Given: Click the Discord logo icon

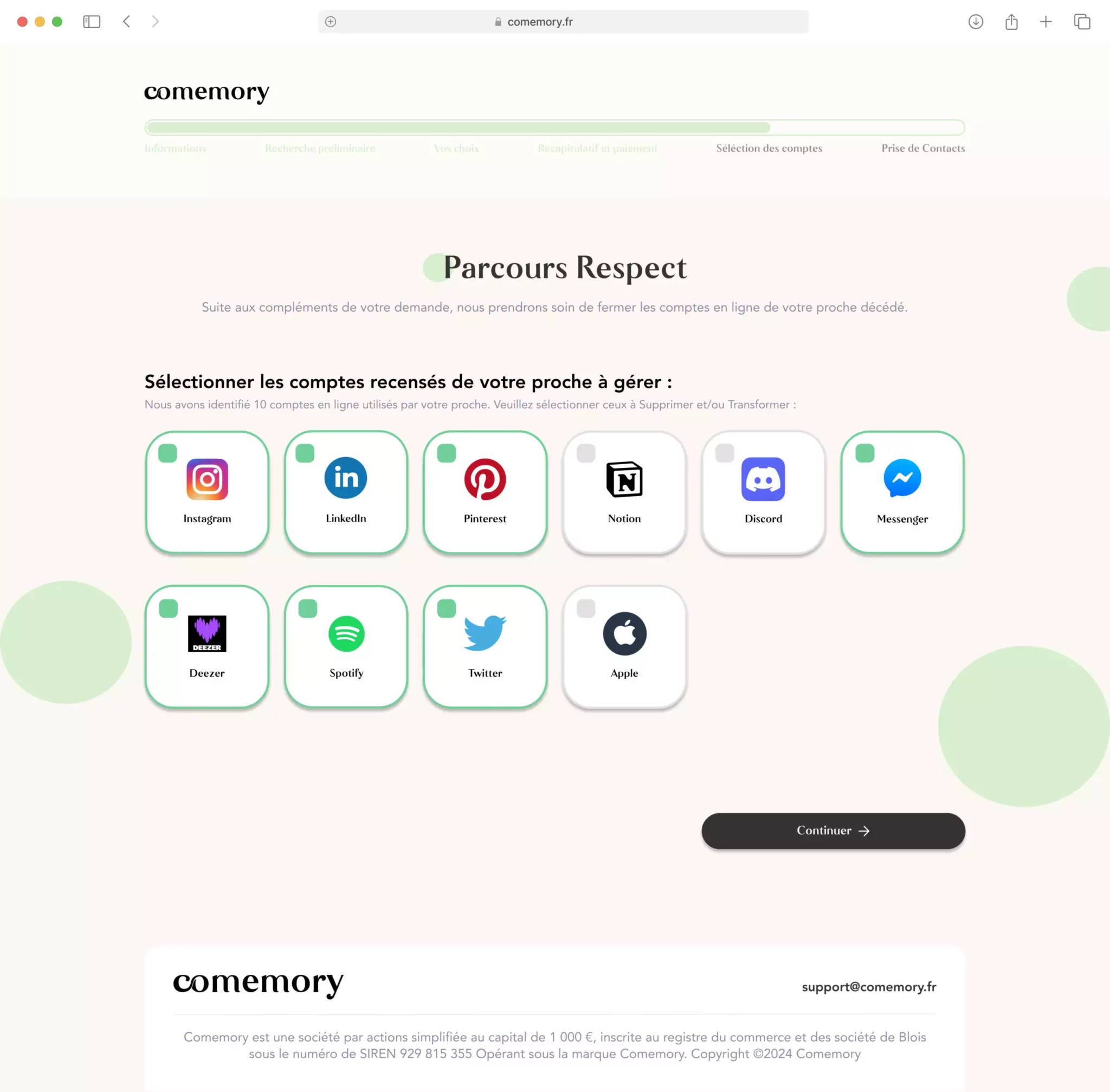Looking at the screenshot, I should 763,479.
